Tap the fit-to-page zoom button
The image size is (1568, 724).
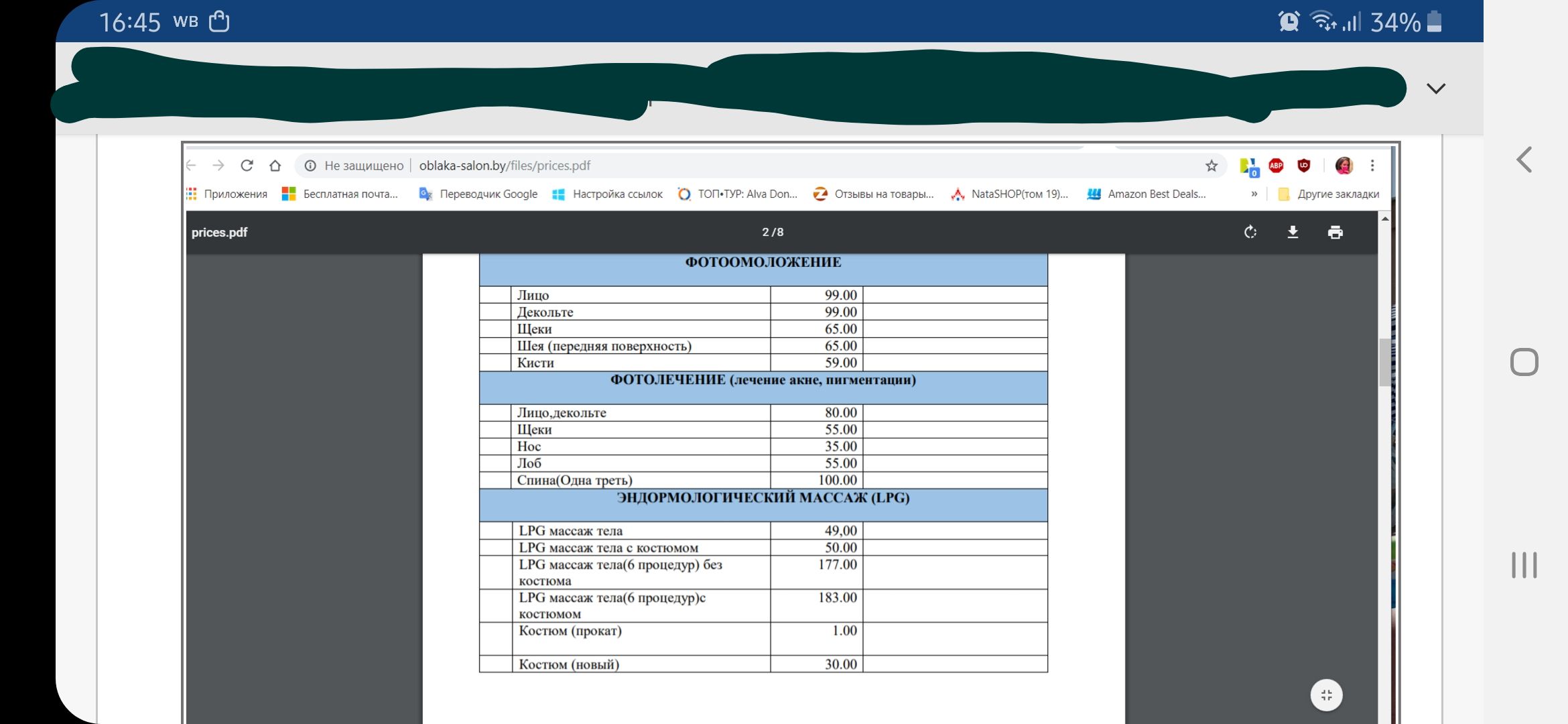(x=1326, y=695)
